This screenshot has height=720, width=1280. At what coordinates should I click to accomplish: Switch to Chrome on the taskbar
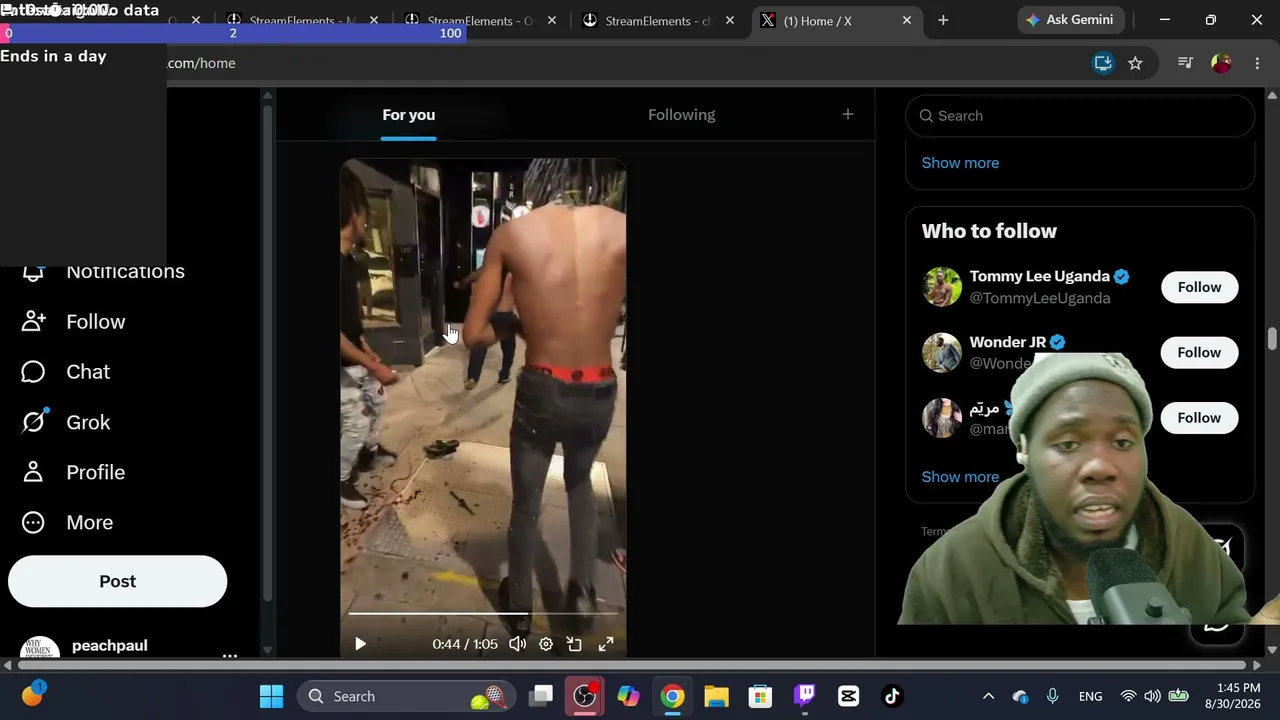[x=672, y=696]
